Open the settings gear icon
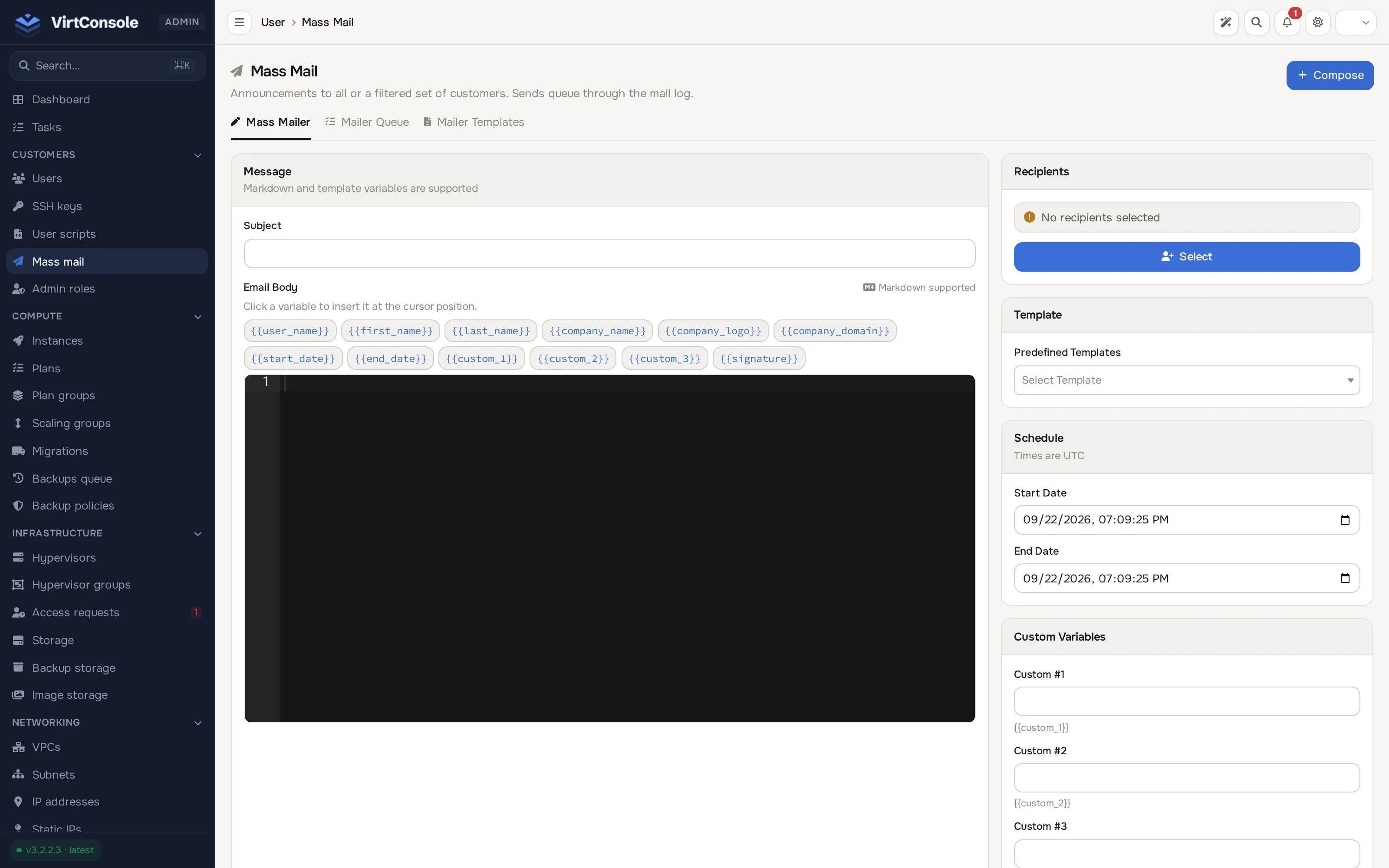This screenshot has height=868, width=1389. pos(1318,23)
